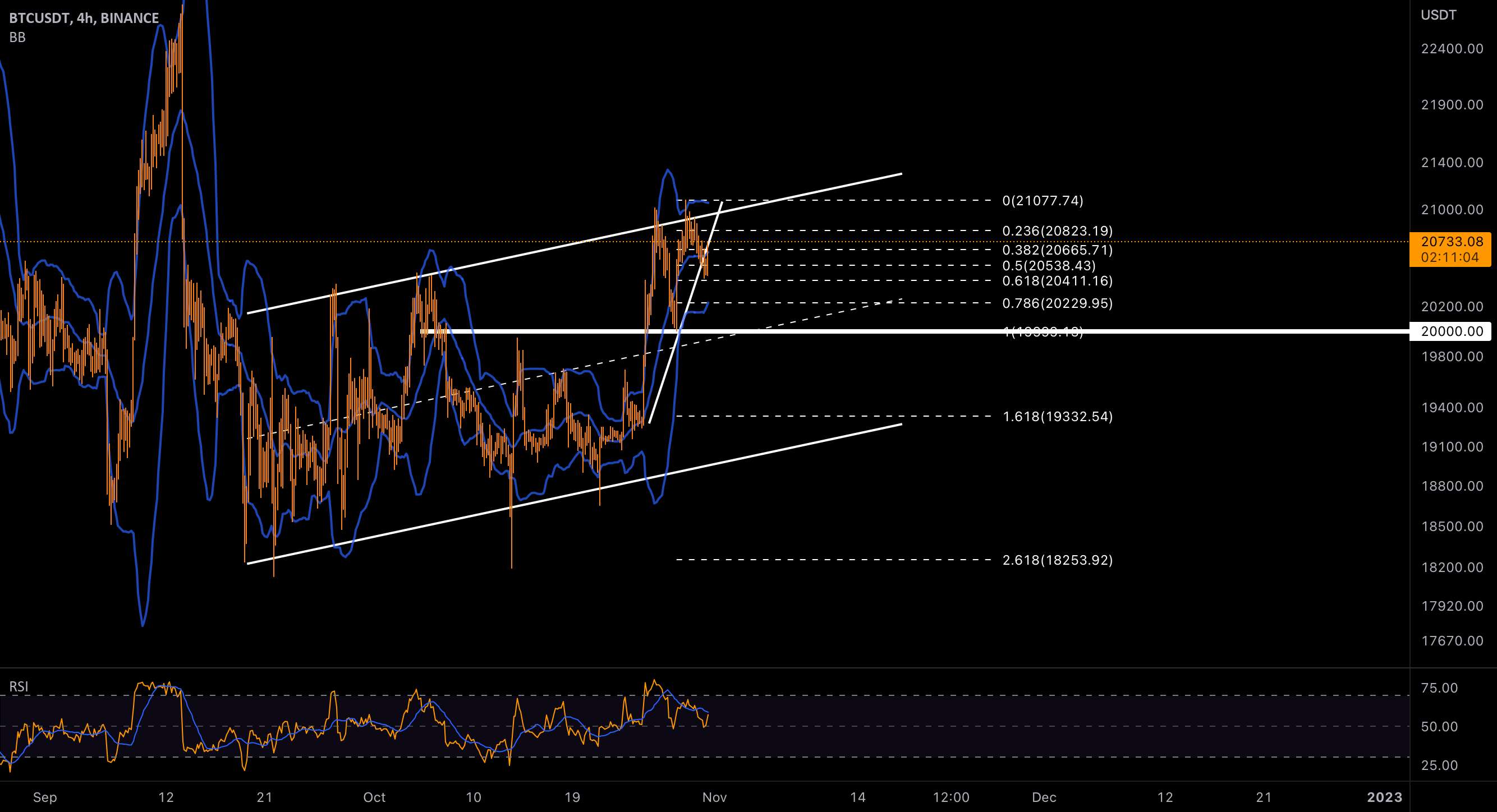1497x812 pixels.
Task: Click the 20200.00 price axis label
Action: [x=1452, y=306]
